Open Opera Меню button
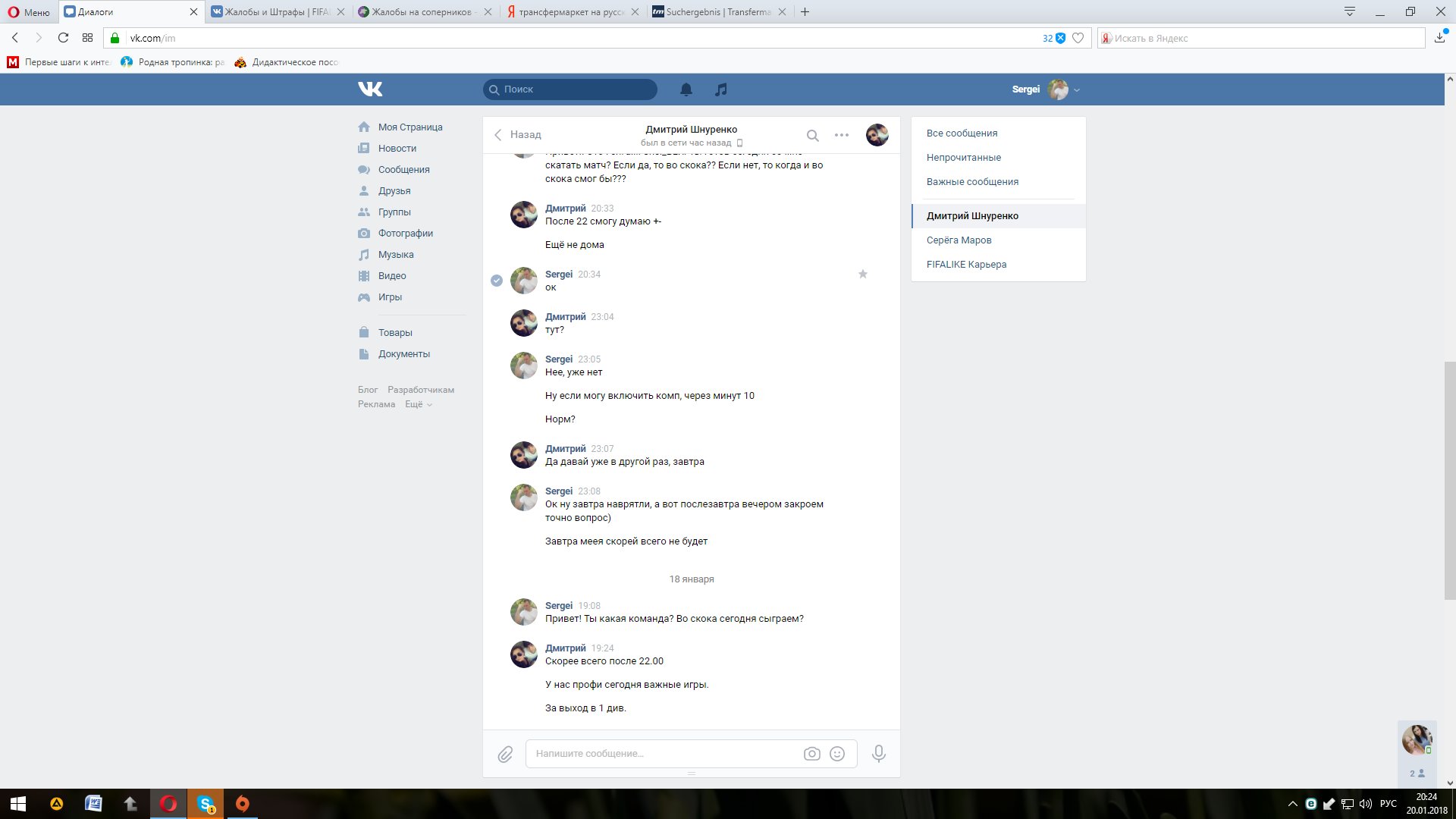 29,12
